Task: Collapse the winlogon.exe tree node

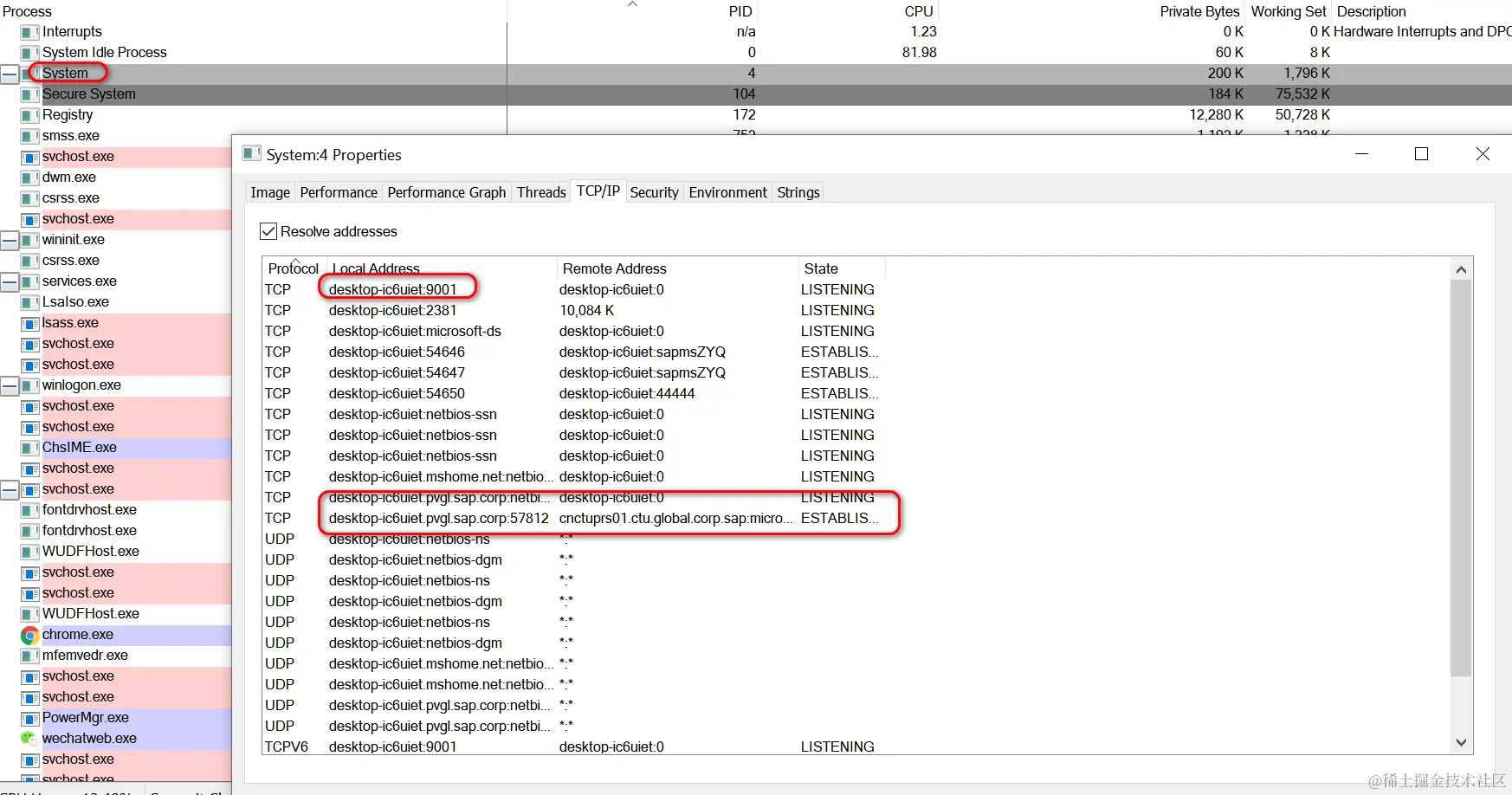Action: pyautogui.click(x=10, y=385)
